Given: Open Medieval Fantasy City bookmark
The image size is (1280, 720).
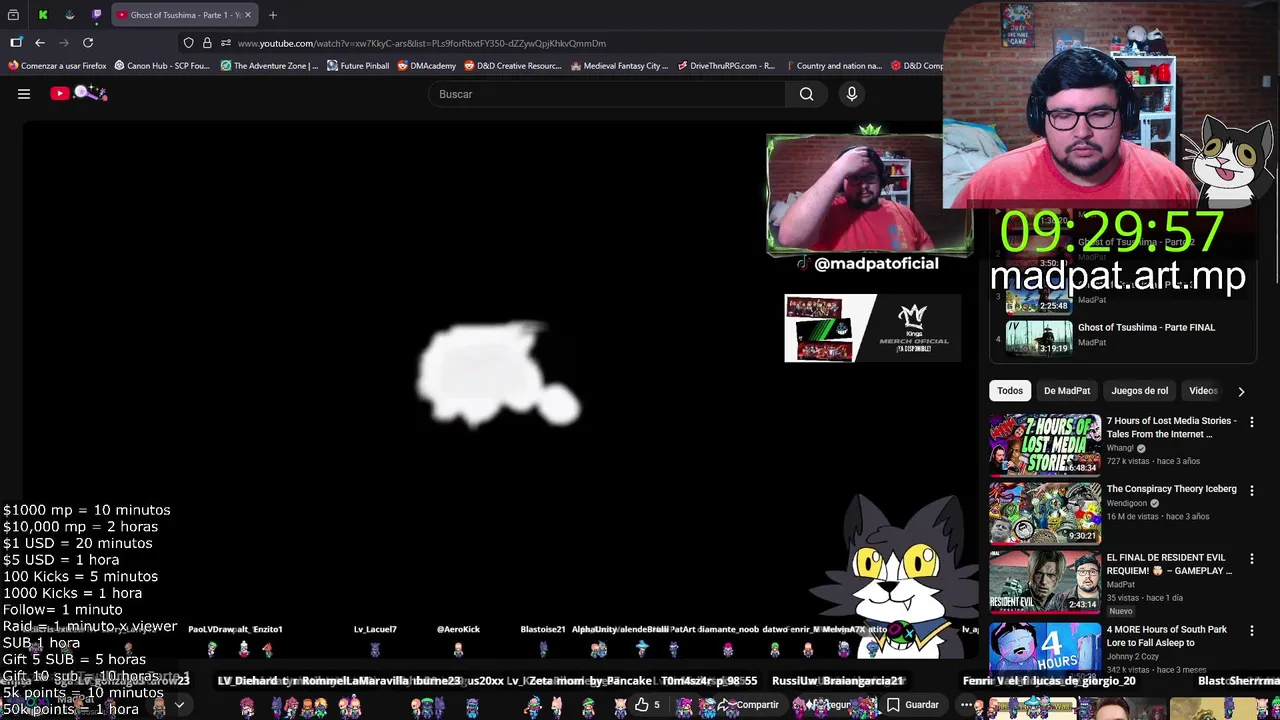Looking at the screenshot, I should [619, 66].
